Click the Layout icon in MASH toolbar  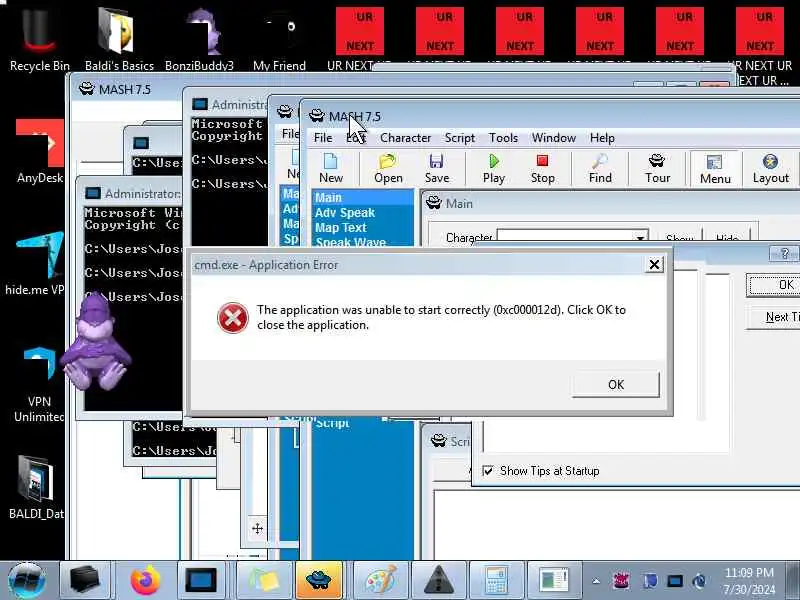[x=770, y=169]
